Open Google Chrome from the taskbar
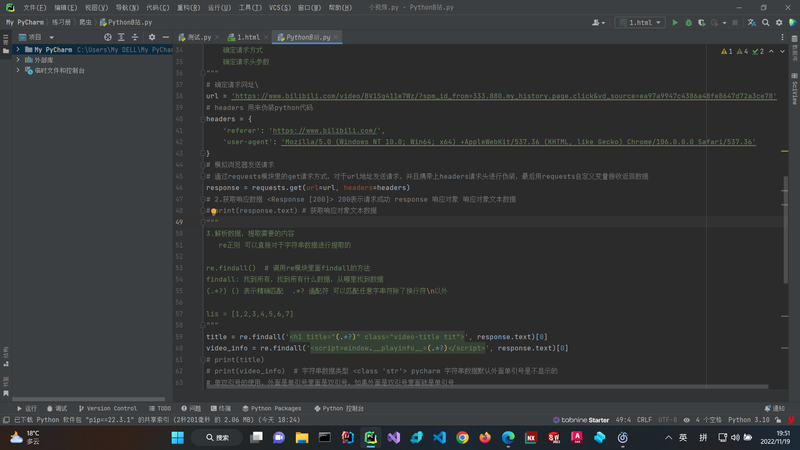 click(462, 438)
